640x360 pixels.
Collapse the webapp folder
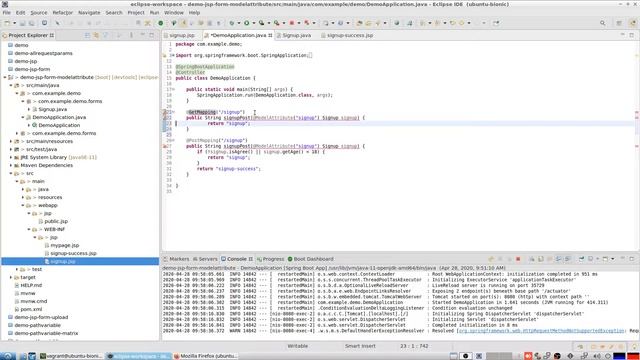tap(23, 205)
